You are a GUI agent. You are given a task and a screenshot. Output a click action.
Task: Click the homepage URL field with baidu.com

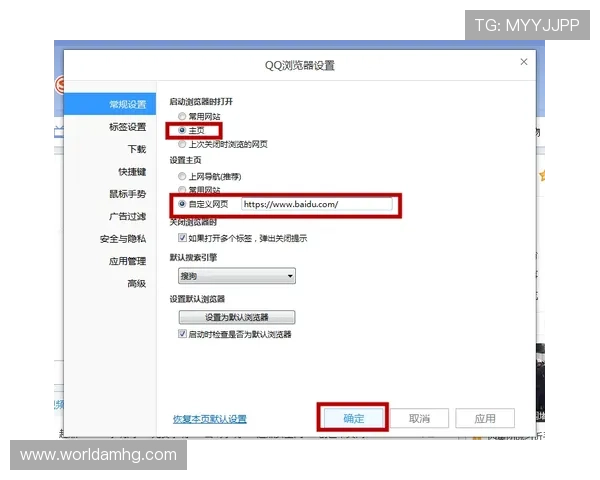[x=316, y=204]
